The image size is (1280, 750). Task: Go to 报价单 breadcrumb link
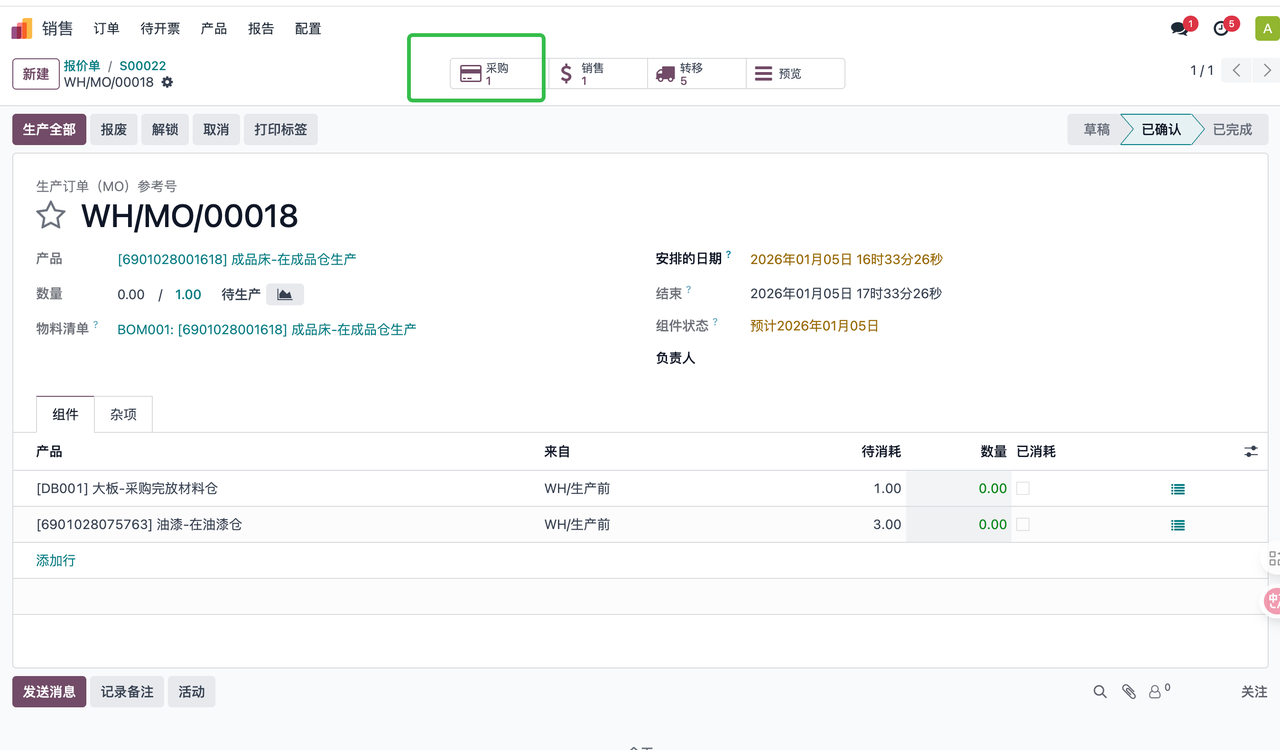(82, 66)
